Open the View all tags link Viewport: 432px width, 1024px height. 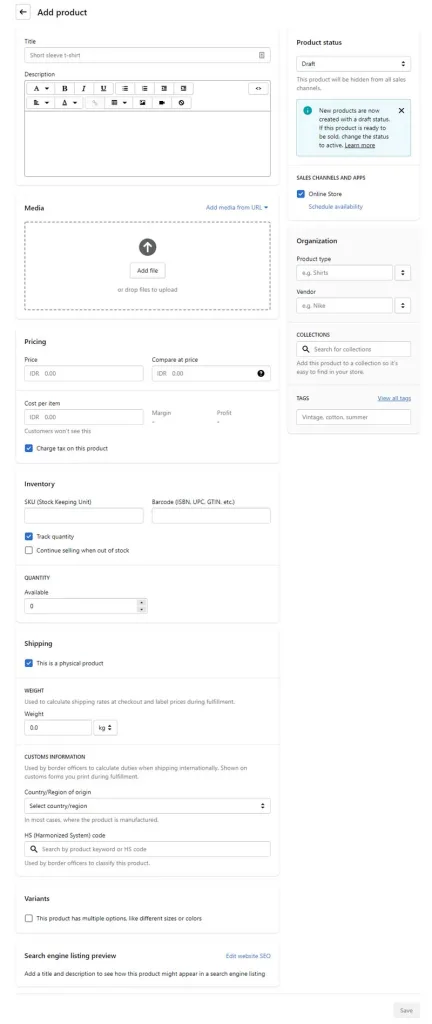pos(394,398)
